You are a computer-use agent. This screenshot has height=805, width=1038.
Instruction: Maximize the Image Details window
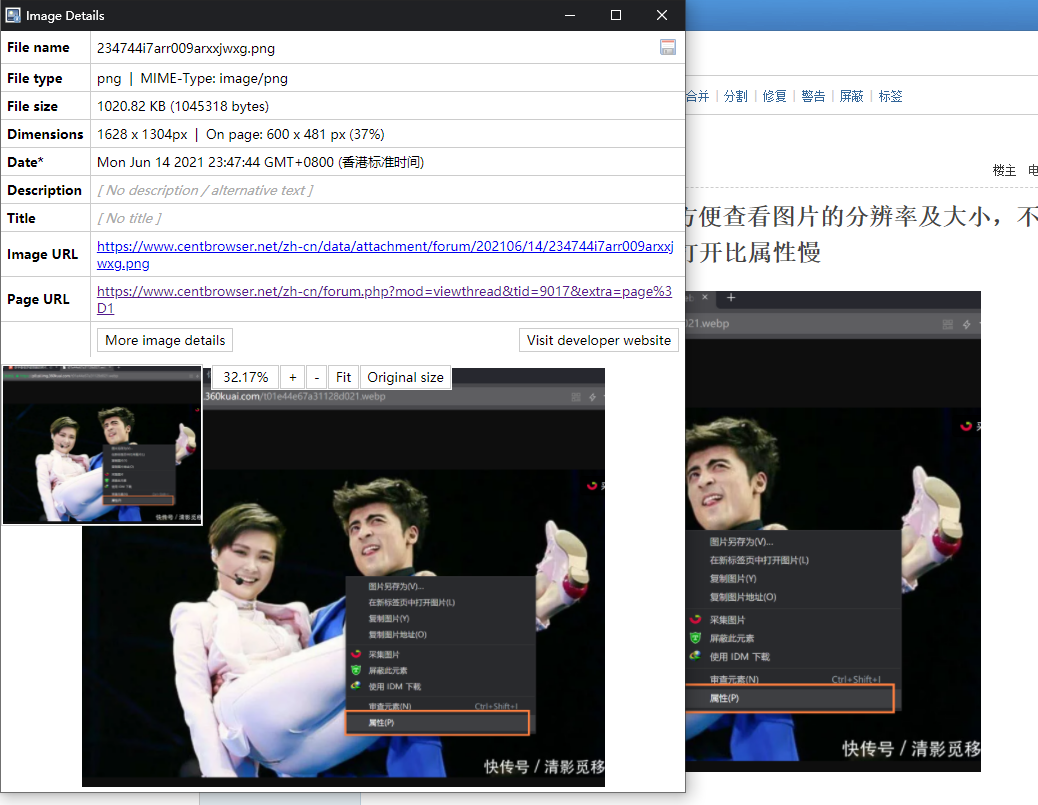point(616,15)
